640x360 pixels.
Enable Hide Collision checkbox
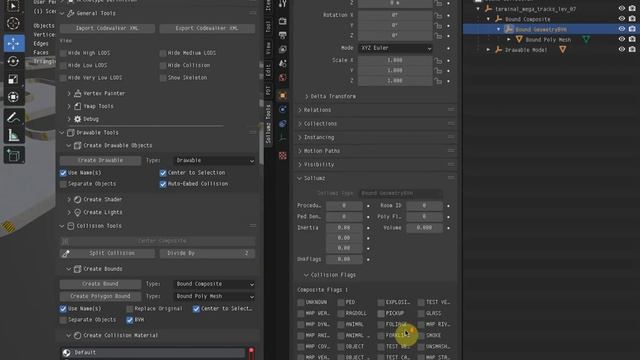tap(163, 65)
